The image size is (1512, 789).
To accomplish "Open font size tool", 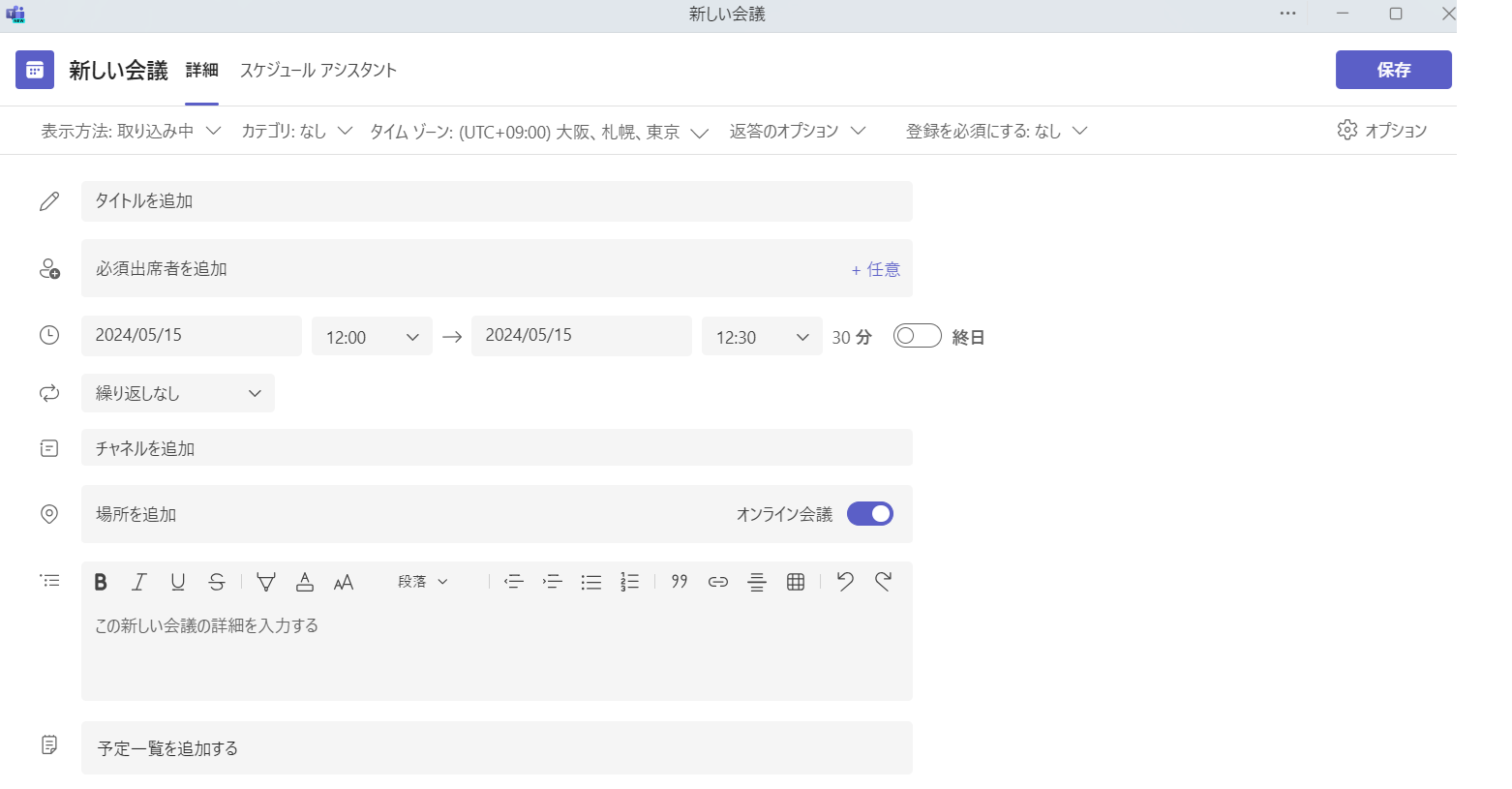I will click(344, 582).
